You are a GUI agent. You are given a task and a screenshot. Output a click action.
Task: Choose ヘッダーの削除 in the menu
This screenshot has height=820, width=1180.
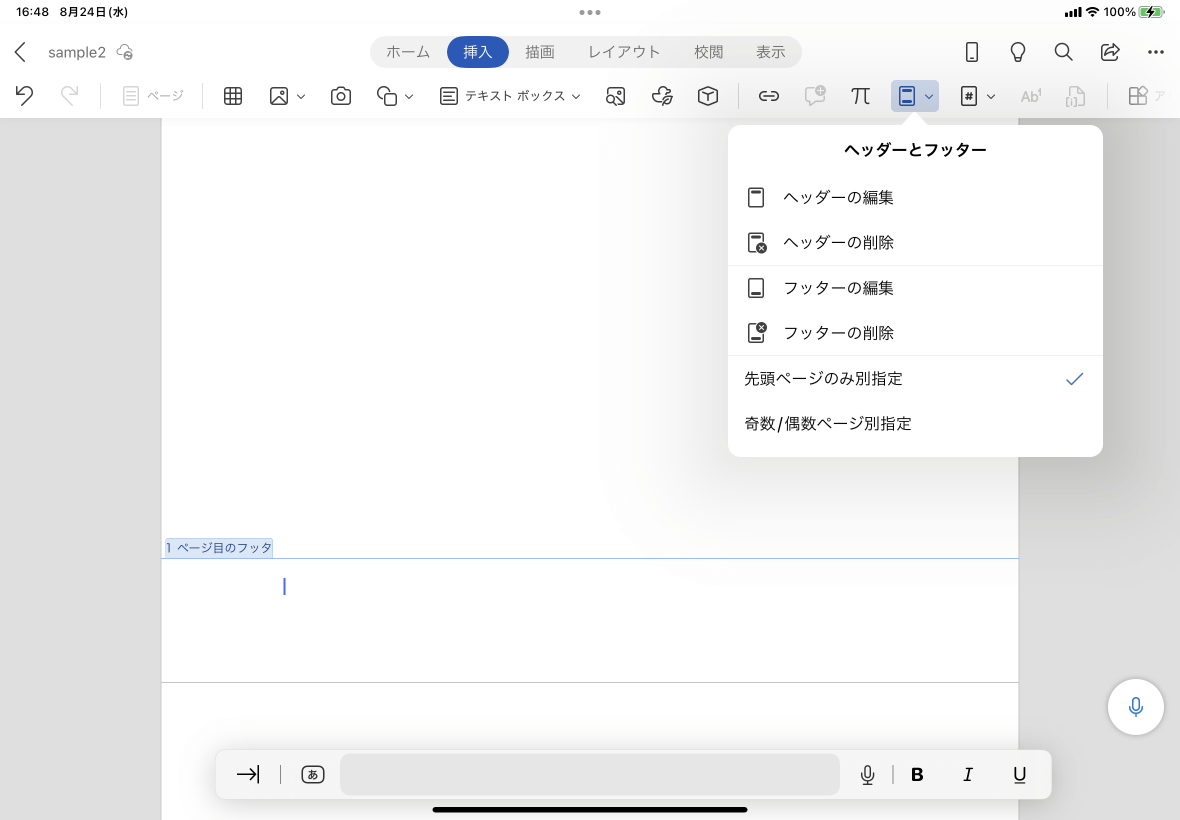coord(915,242)
